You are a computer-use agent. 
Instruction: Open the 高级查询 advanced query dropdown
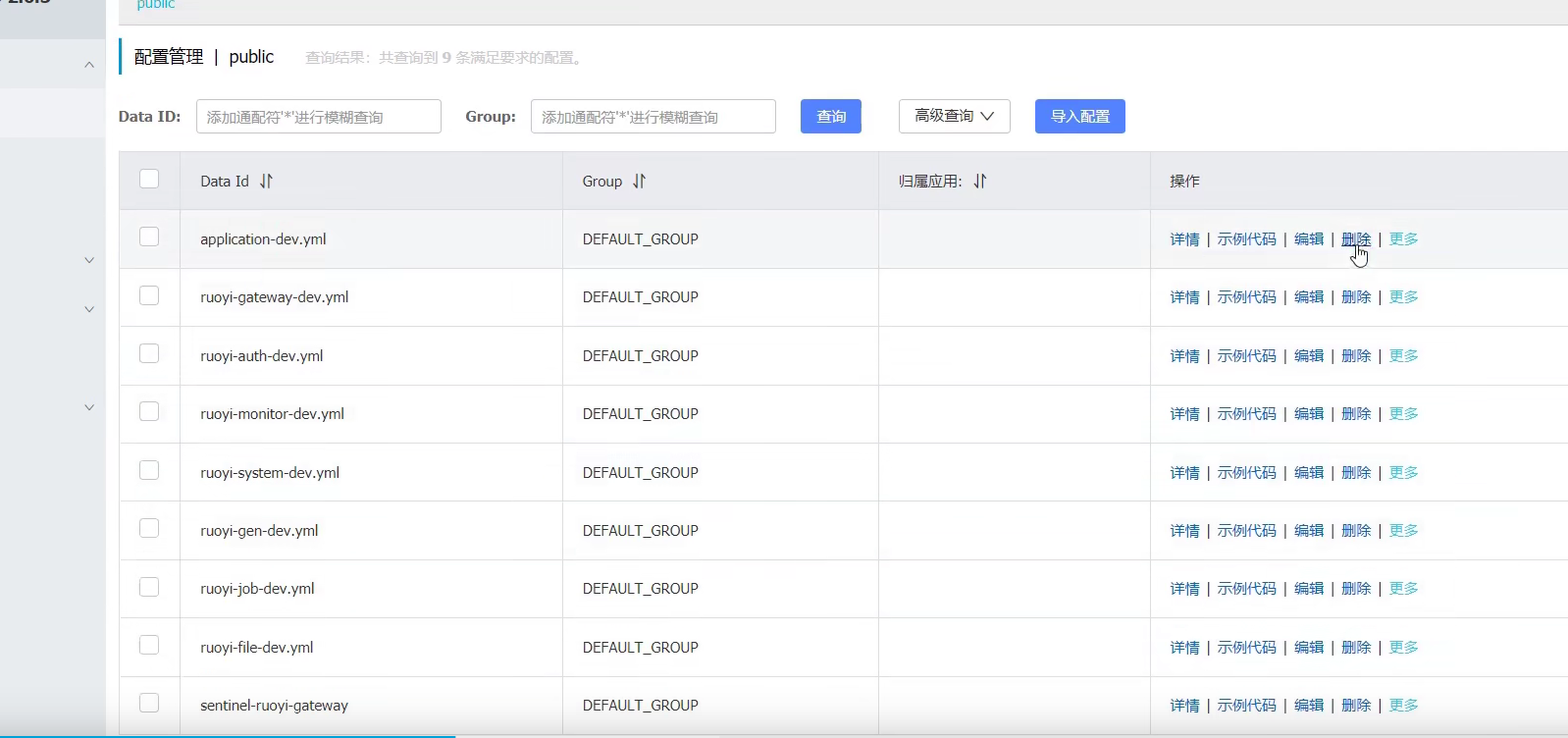pyautogui.click(x=955, y=116)
